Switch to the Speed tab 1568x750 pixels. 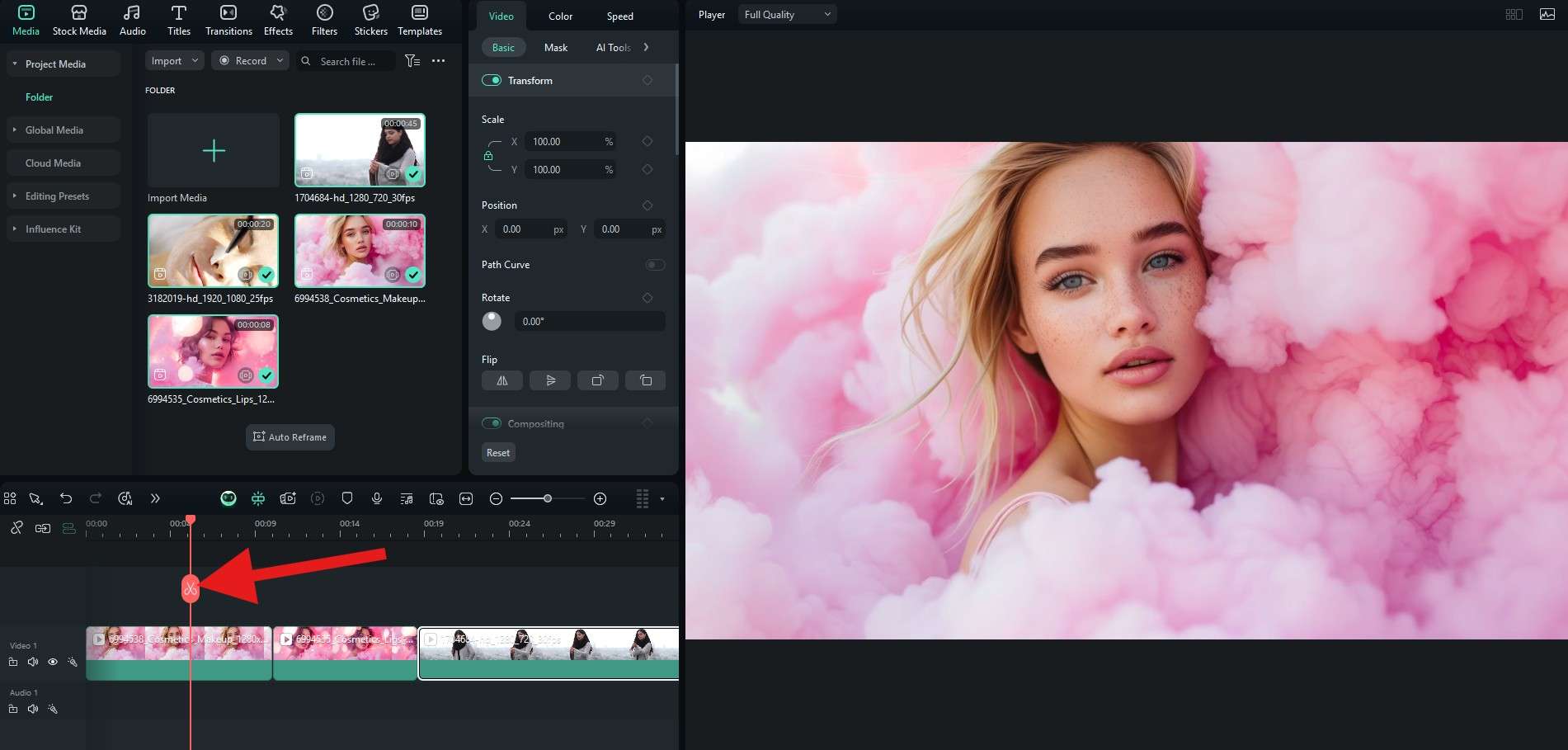click(620, 17)
